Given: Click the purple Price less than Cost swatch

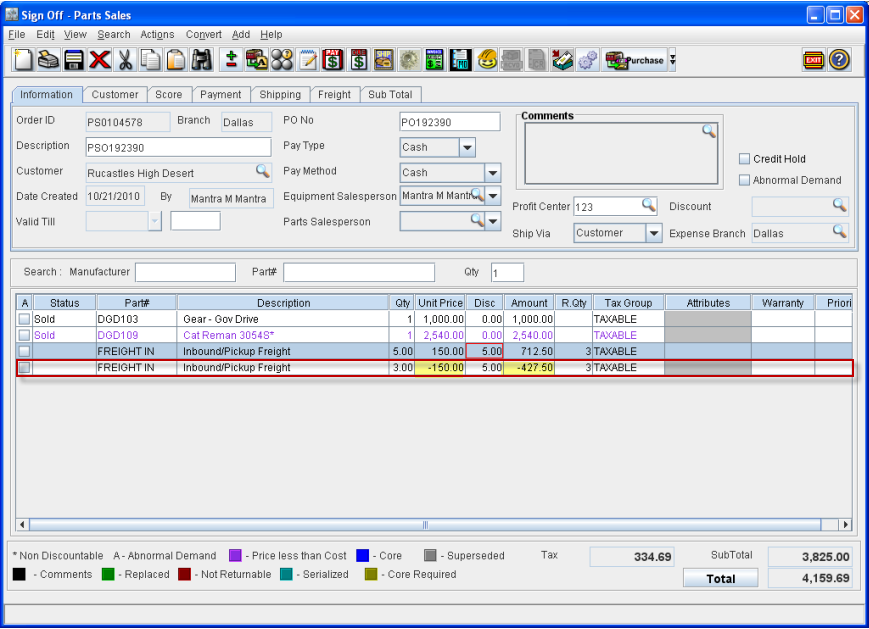Looking at the screenshot, I should (235, 555).
